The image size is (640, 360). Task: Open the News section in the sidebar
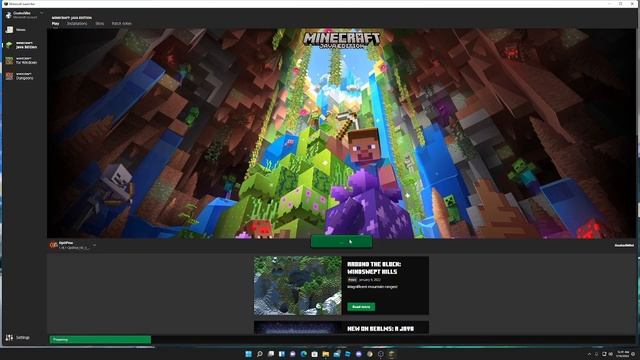click(x=16, y=30)
